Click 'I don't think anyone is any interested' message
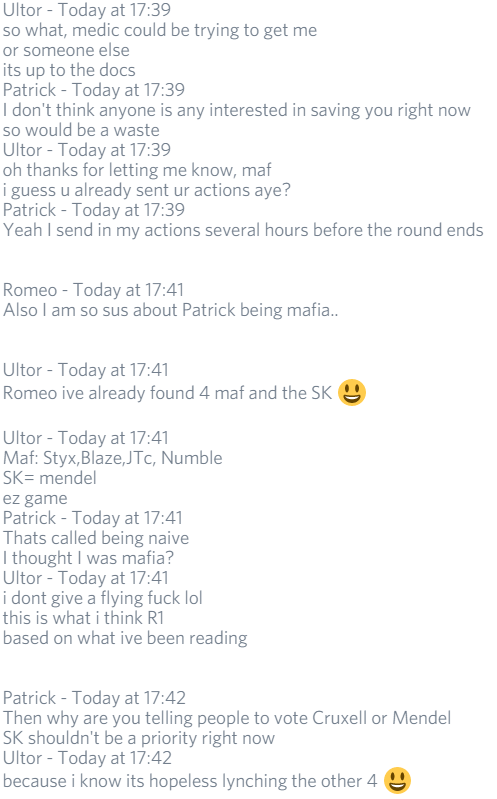Screen dimensions: 497x799 [x=237, y=110]
